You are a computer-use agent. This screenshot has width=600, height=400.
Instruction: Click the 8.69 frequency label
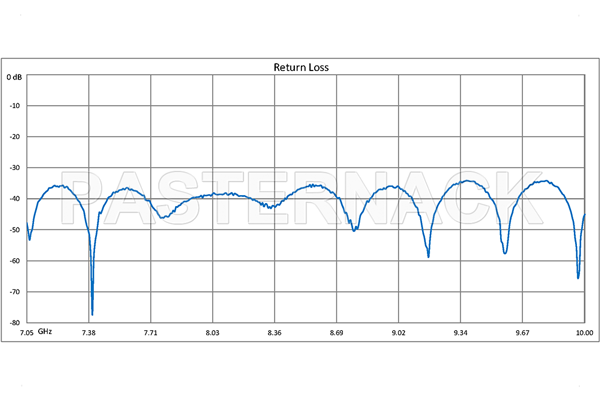pos(336,331)
